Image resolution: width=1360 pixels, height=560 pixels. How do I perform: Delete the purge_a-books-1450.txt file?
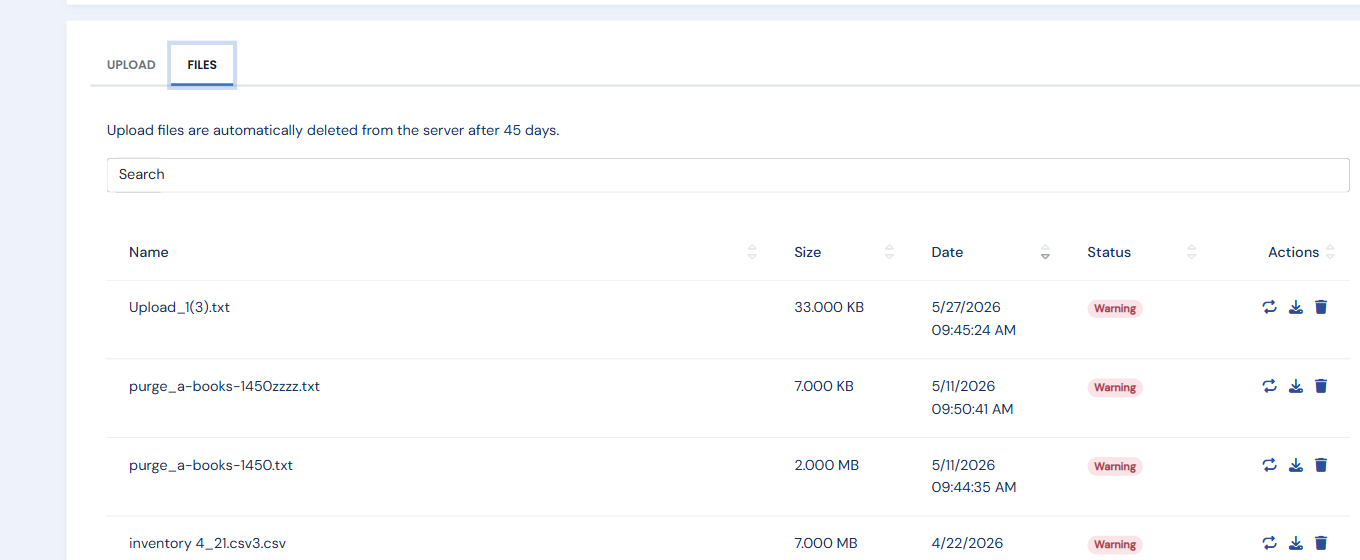tap(1321, 465)
